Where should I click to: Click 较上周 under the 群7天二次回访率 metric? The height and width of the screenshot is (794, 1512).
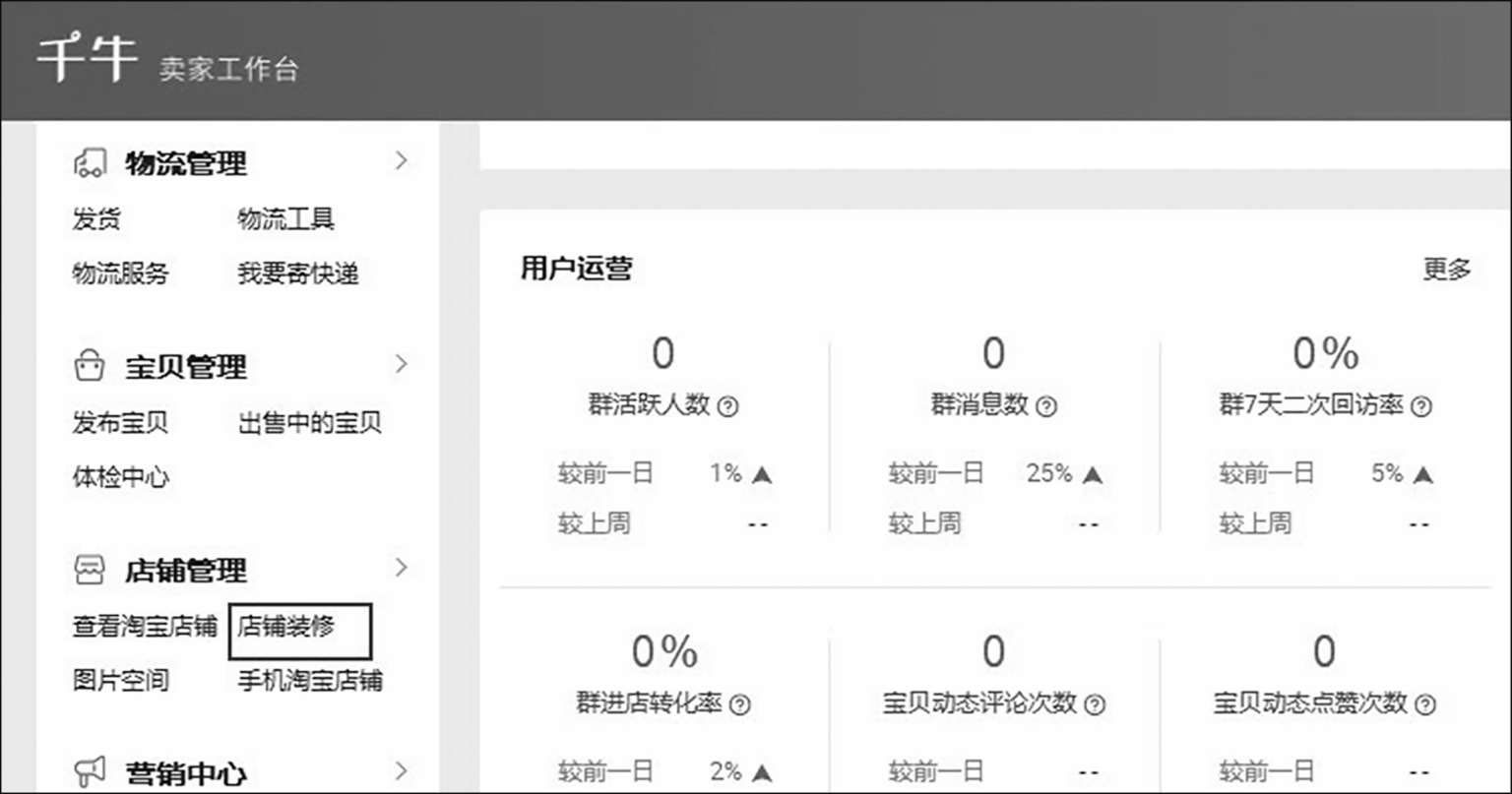pos(1255,523)
